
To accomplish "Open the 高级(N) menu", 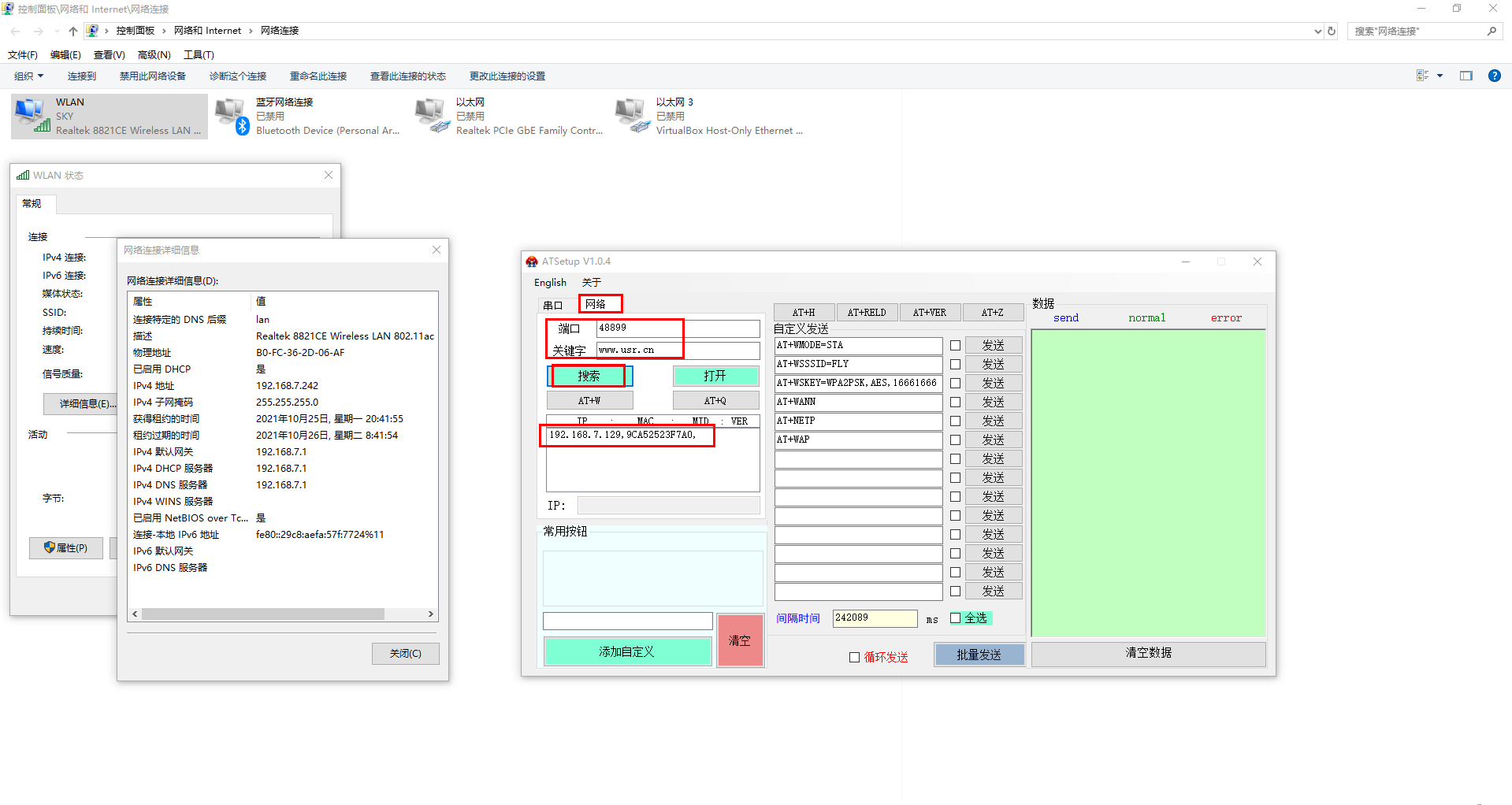I will tap(154, 54).
